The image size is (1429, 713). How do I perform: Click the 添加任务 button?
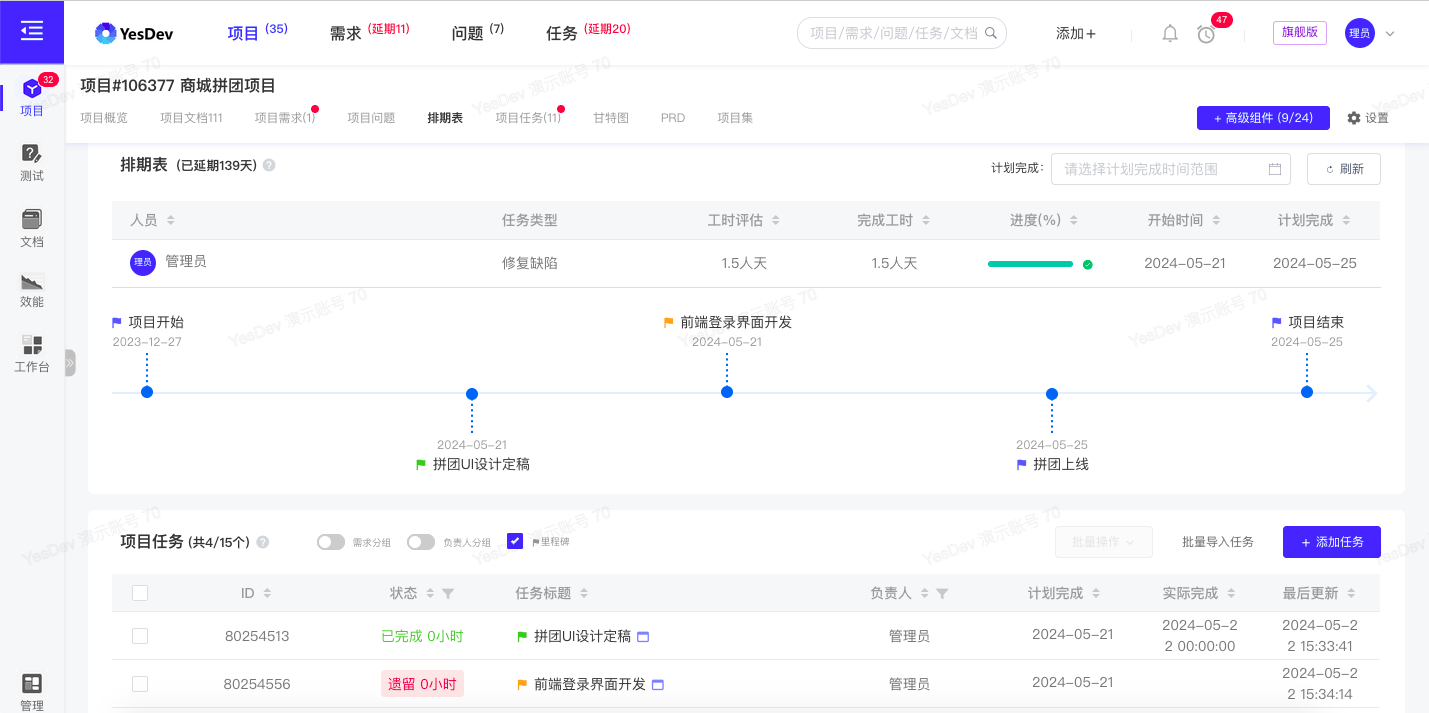[1331, 541]
